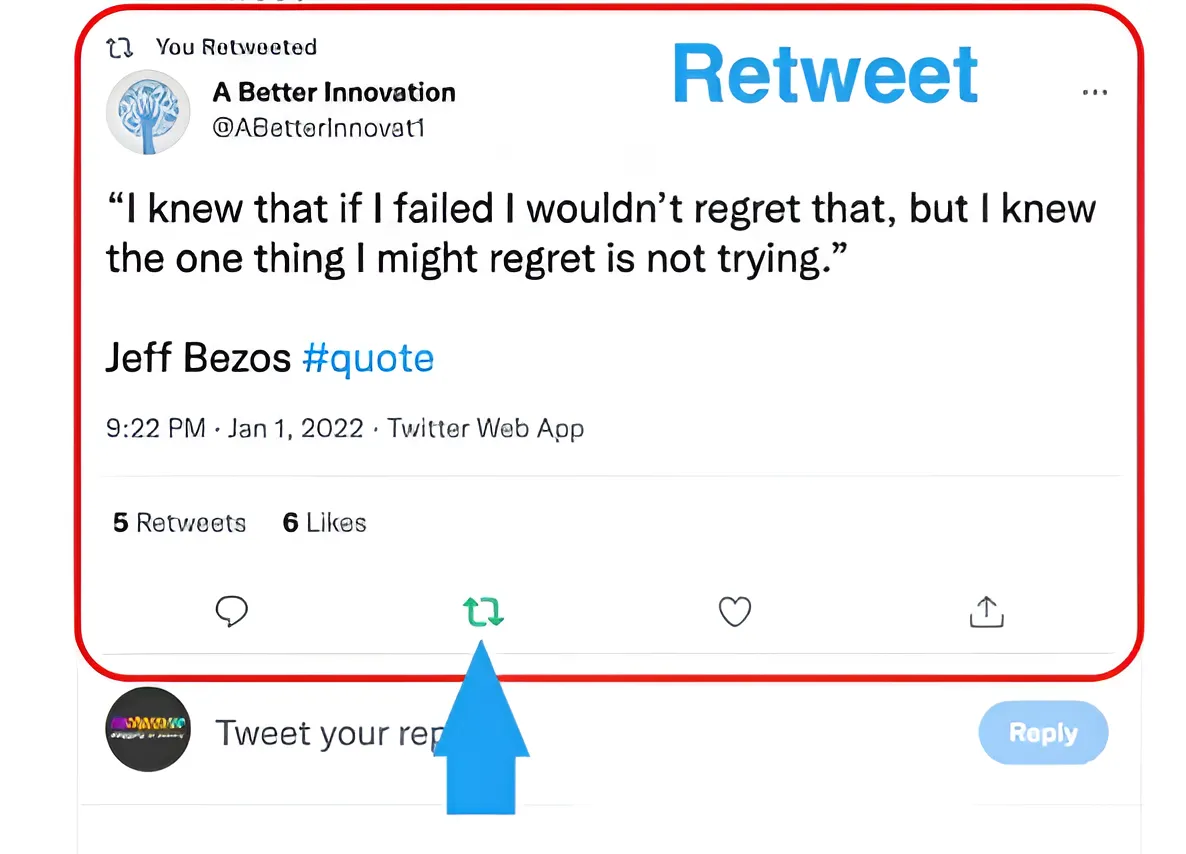The height and width of the screenshot is (854, 1186).
Task: View the 5 Retweets list
Action: pyautogui.click(x=180, y=523)
